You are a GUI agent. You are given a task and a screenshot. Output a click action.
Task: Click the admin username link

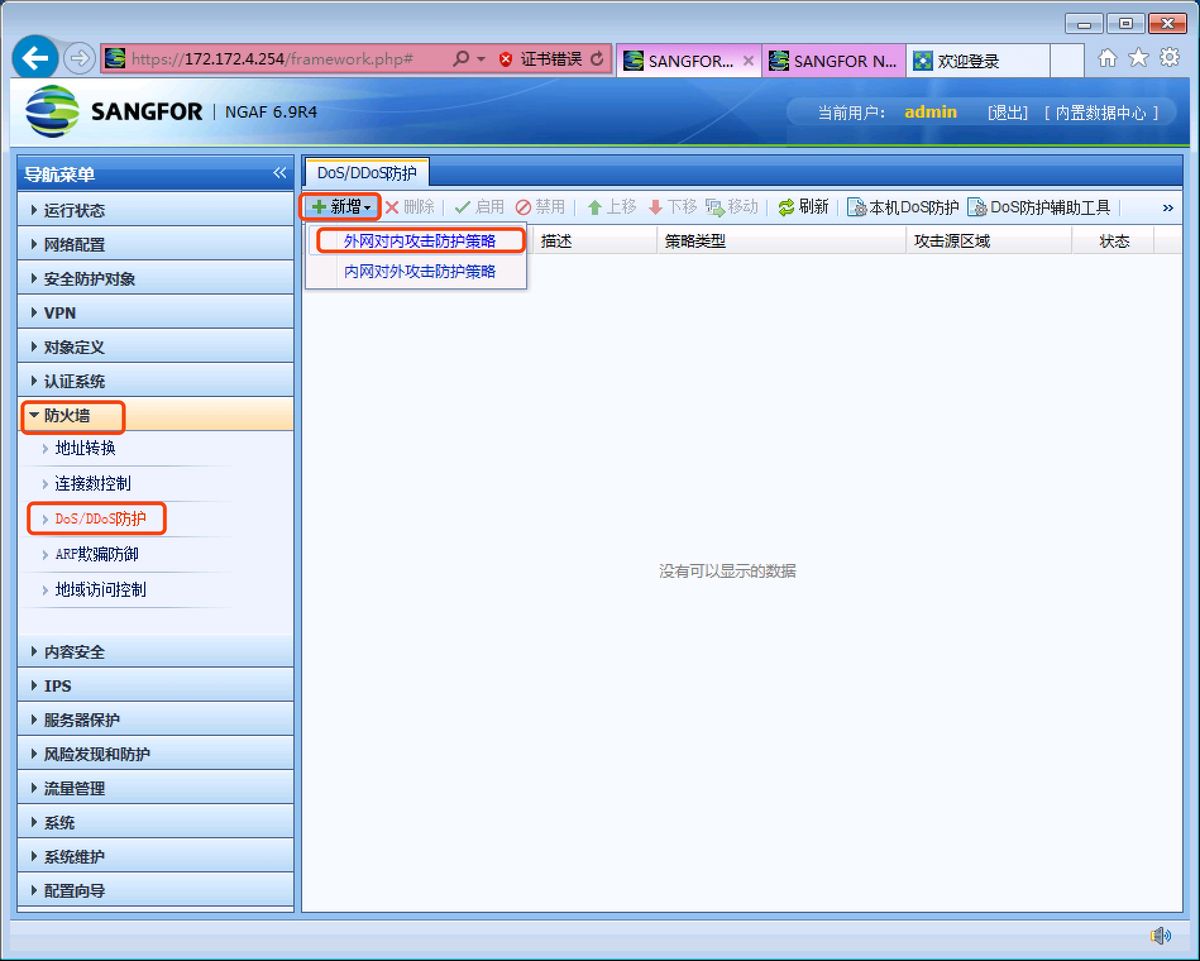(x=930, y=112)
